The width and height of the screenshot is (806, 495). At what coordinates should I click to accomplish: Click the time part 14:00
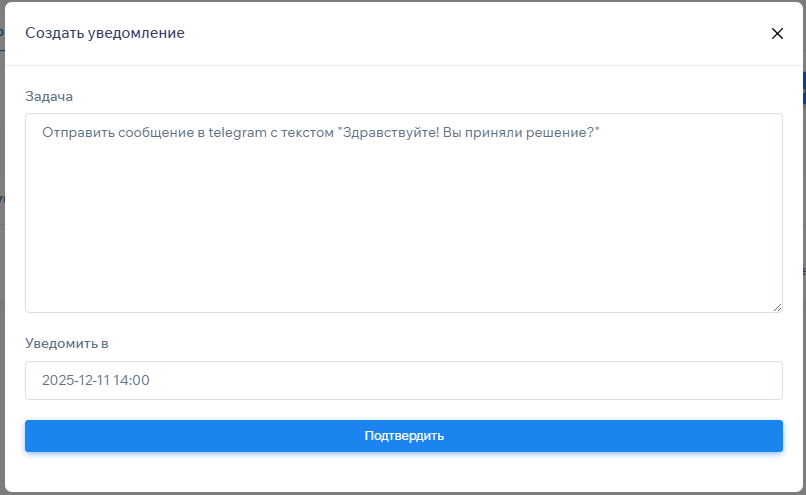click(x=136, y=380)
